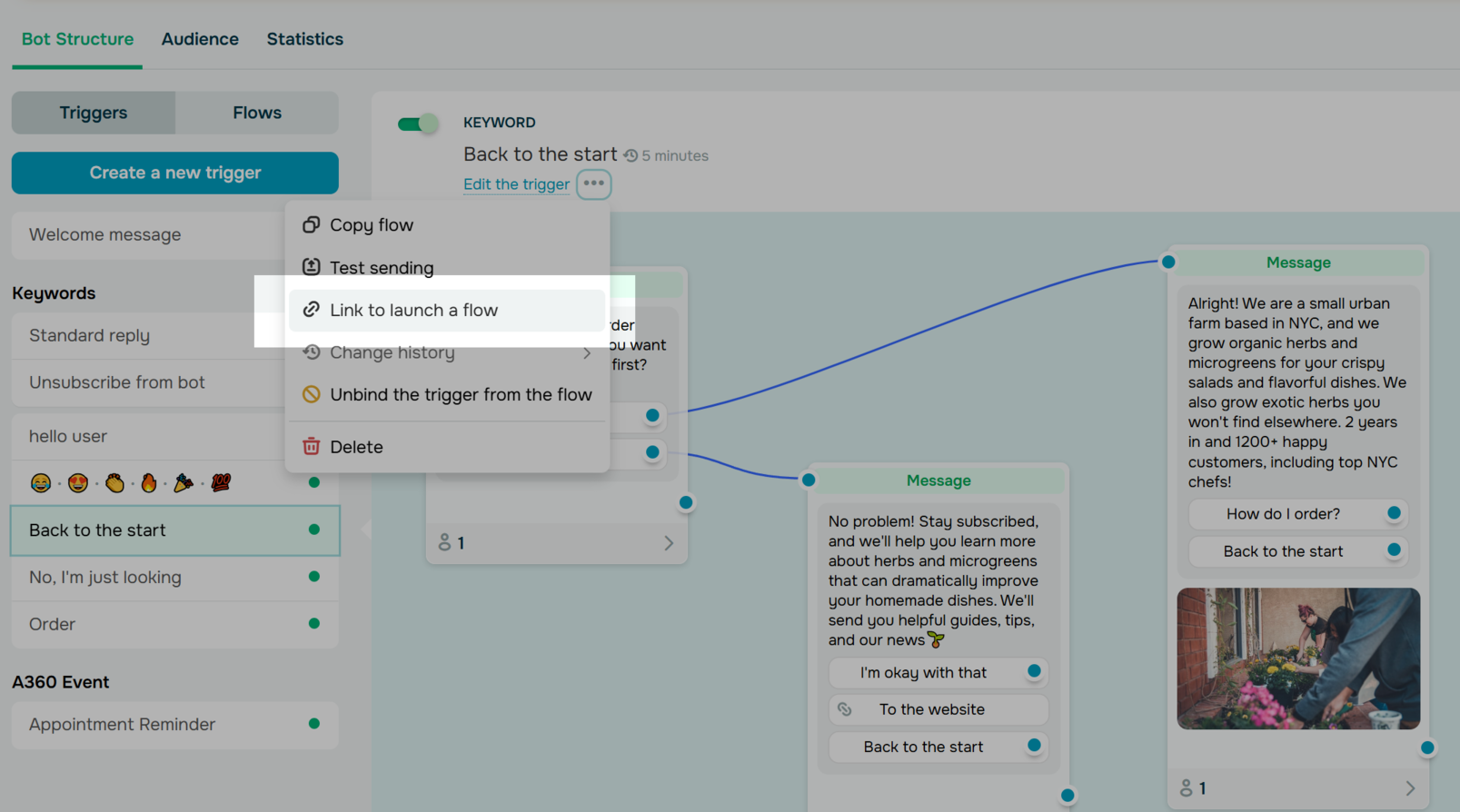
Task: Click the No problem message text
Action: pyautogui.click(x=933, y=580)
